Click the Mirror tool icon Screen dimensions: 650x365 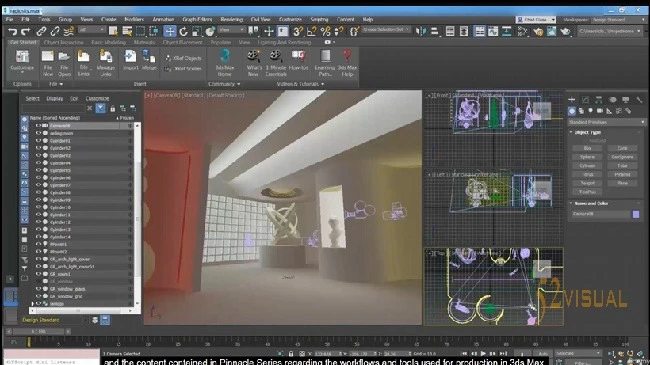point(421,31)
